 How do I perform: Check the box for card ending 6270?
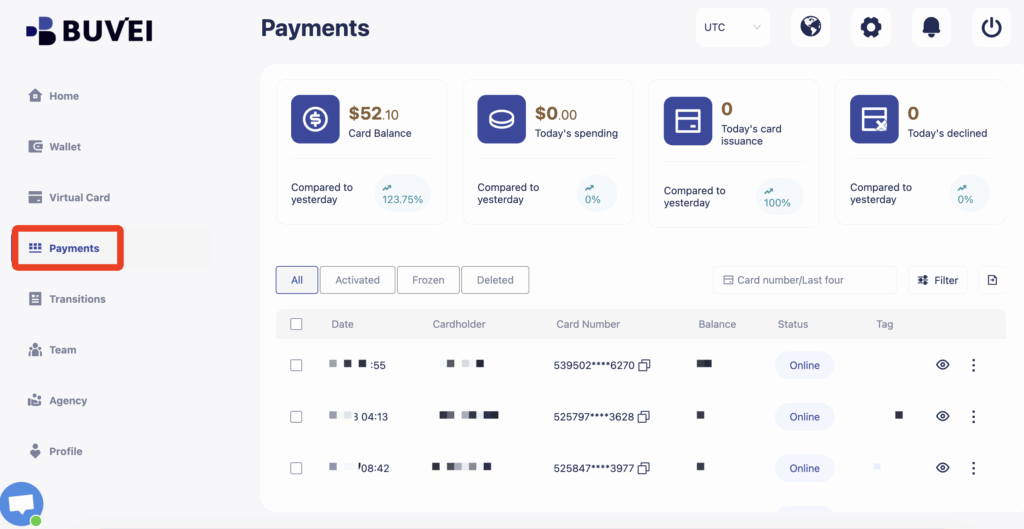point(296,365)
